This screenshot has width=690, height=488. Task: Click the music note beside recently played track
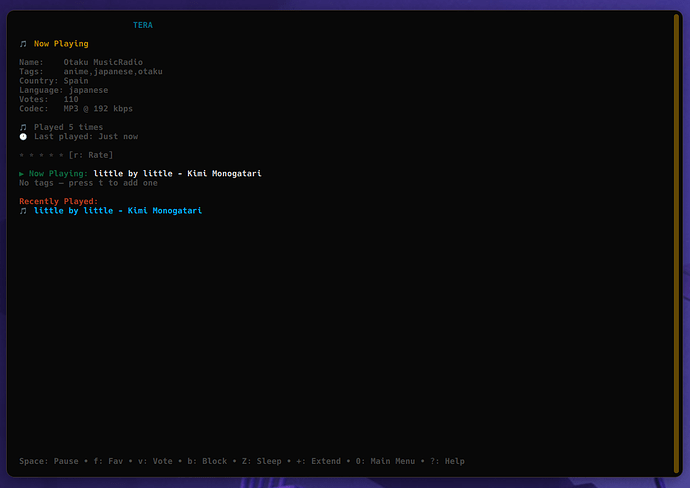[23, 211]
